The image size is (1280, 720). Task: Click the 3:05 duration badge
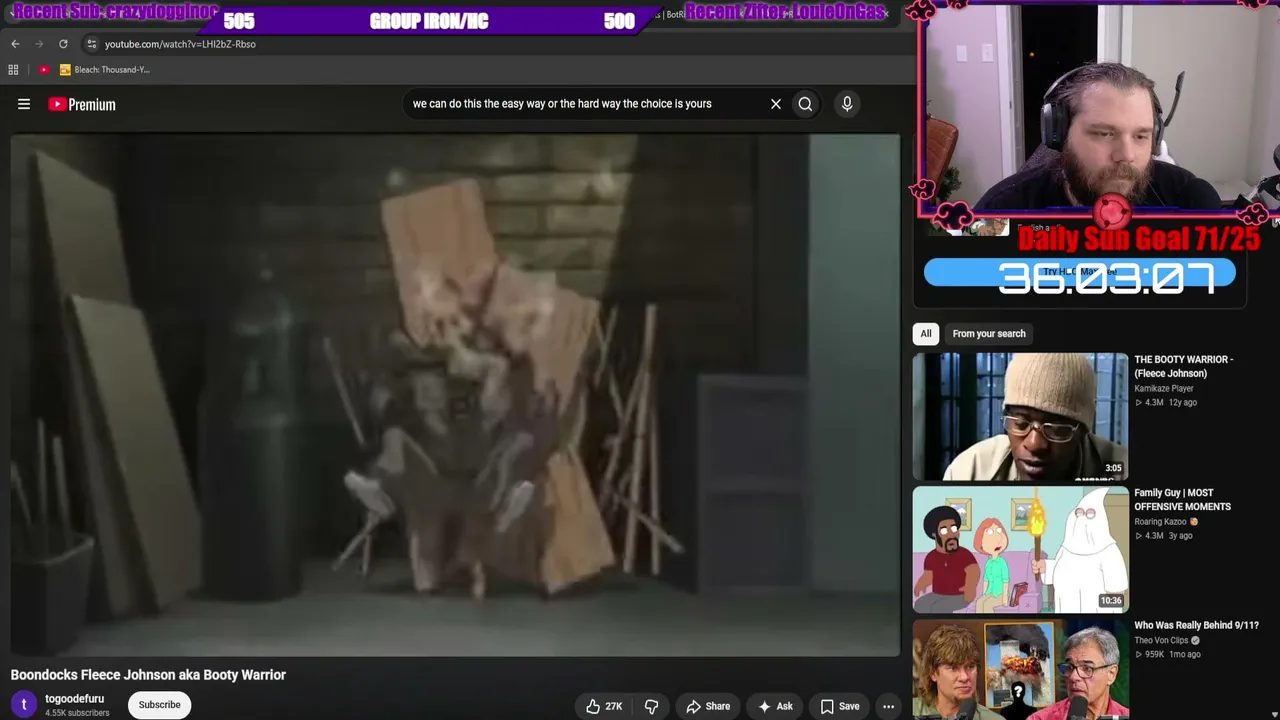click(x=1113, y=468)
